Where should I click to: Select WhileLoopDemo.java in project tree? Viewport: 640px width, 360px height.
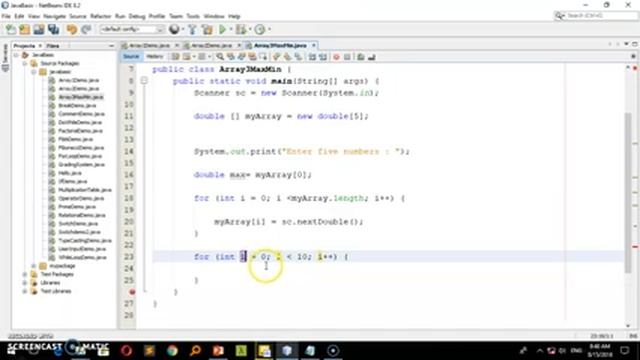(x=82, y=257)
